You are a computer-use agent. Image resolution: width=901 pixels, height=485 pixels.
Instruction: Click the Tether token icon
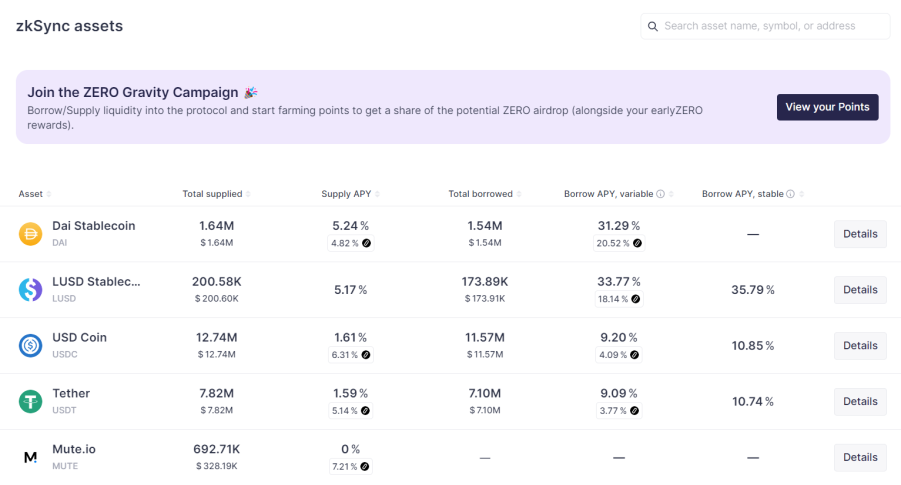(30, 401)
